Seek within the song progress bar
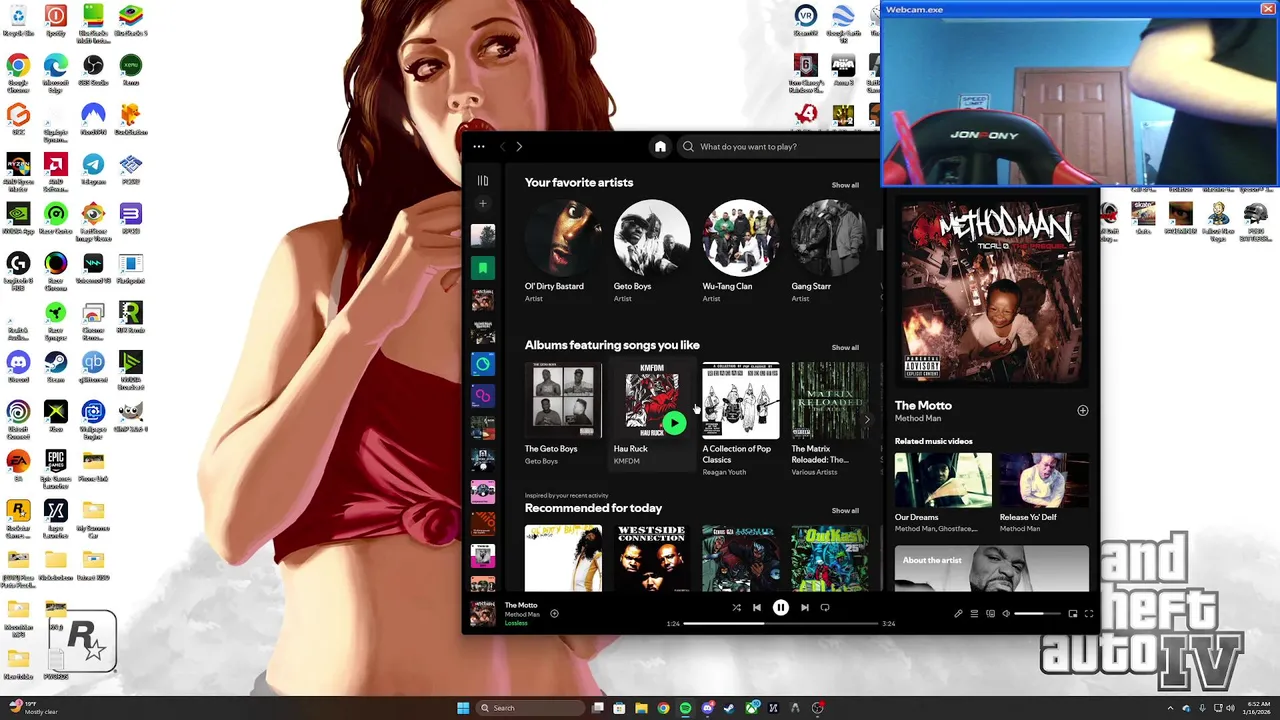This screenshot has width=1280, height=720. coord(780,623)
